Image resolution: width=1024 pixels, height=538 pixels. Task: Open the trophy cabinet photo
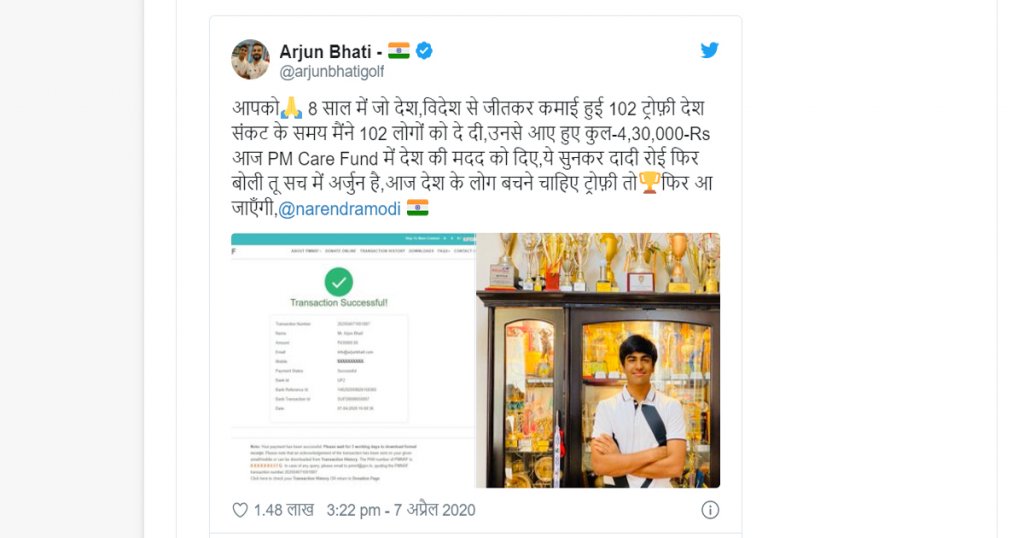coord(598,360)
